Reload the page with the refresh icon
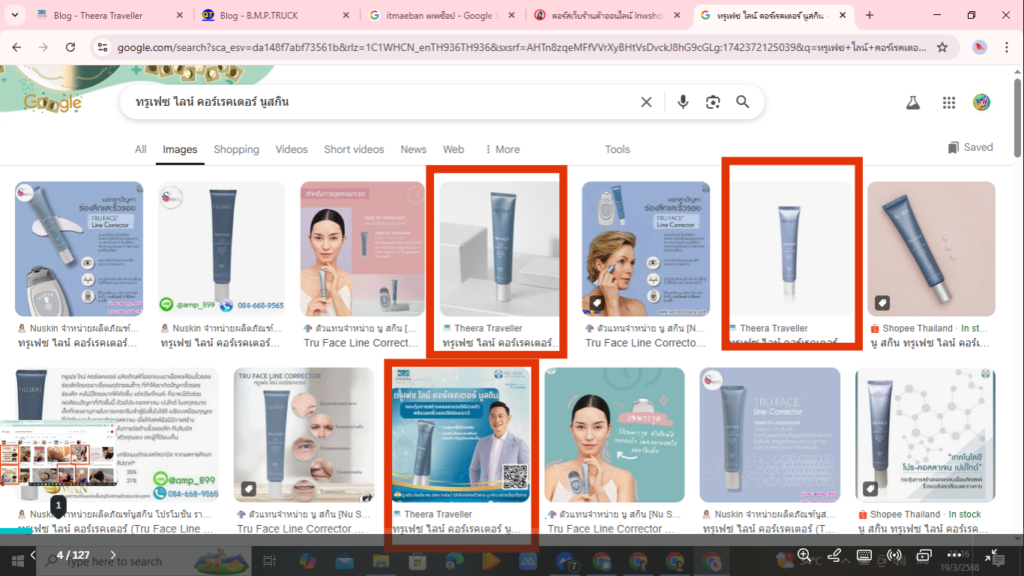Screen dimensions: 1024x576 [69, 46]
